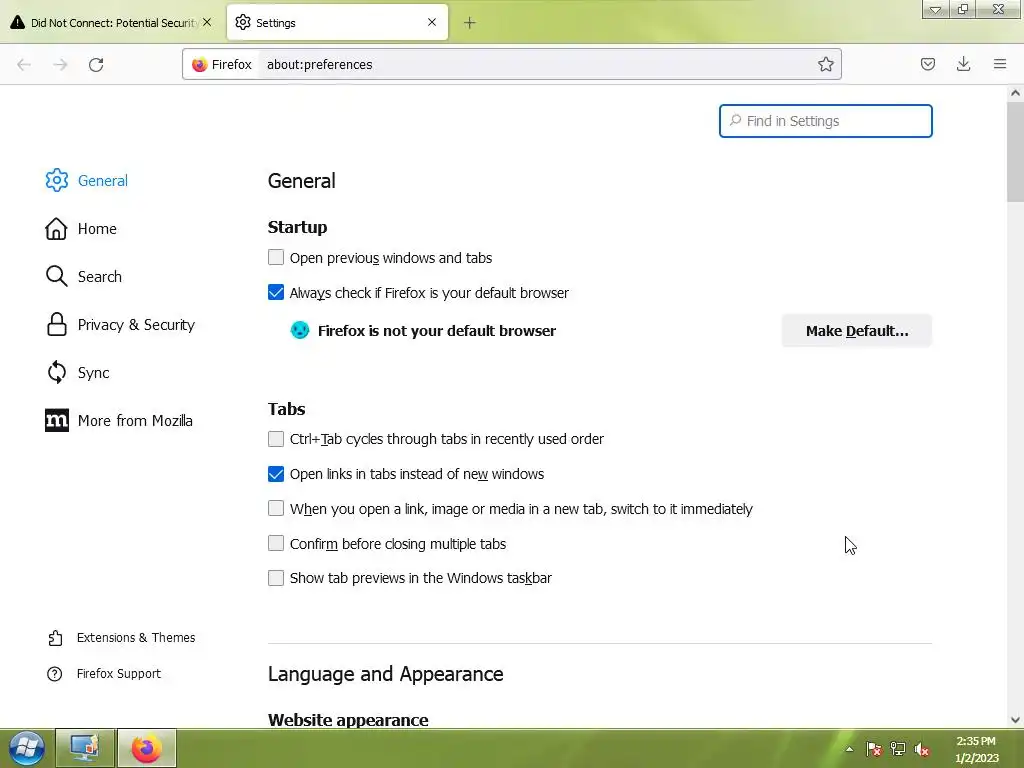1024x768 pixels.
Task: Open the Search settings category
Action: [x=100, y=276]
